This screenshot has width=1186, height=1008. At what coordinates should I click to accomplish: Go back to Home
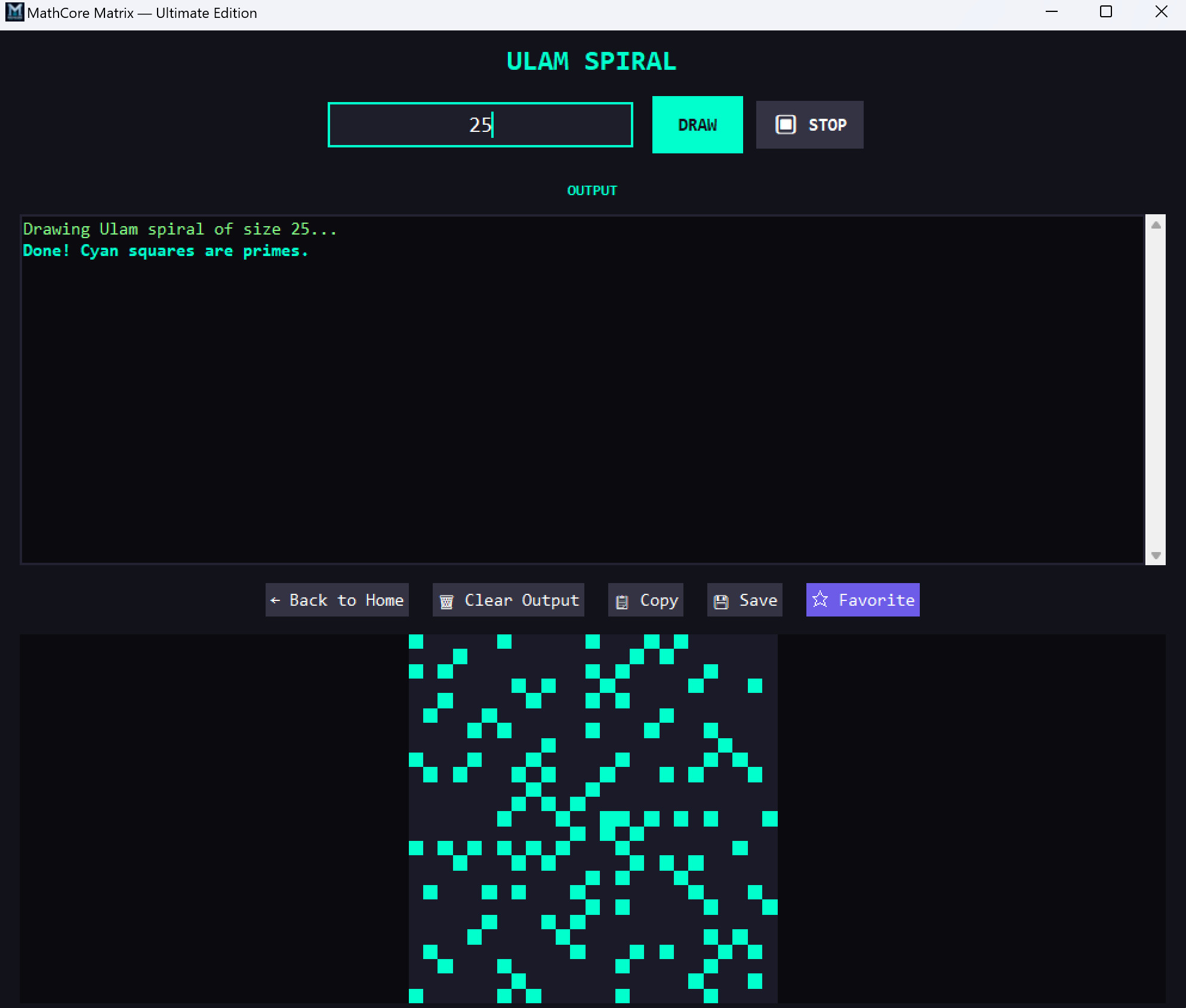click(x=337, y=600)
